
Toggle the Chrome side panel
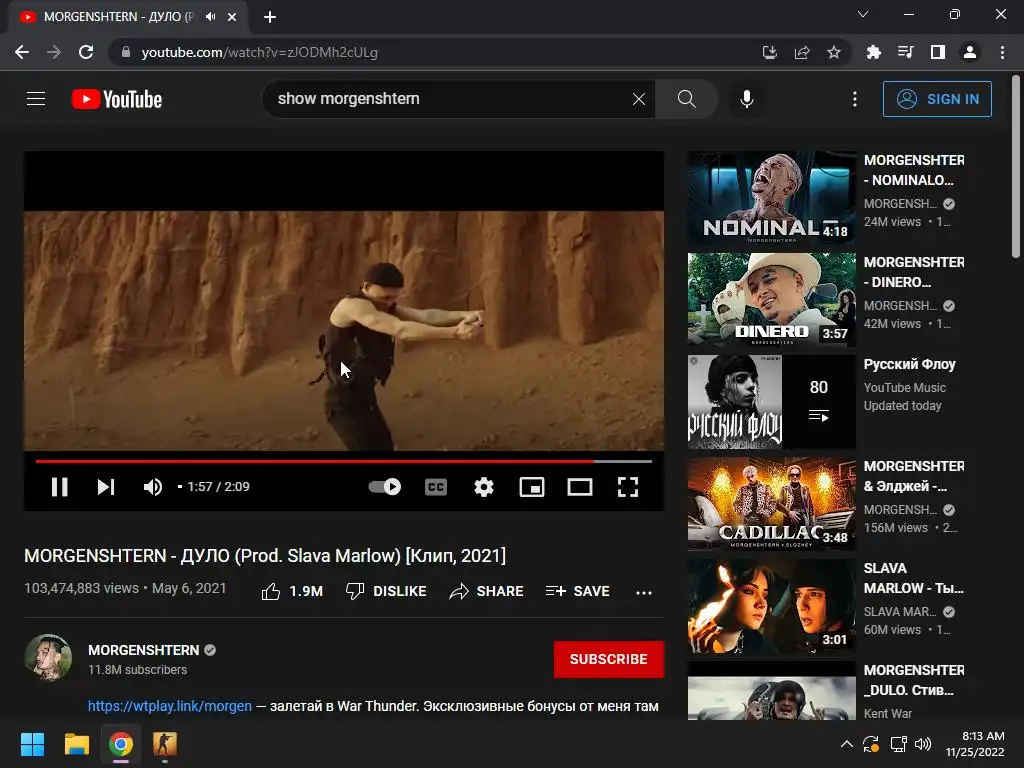point(938,52)
